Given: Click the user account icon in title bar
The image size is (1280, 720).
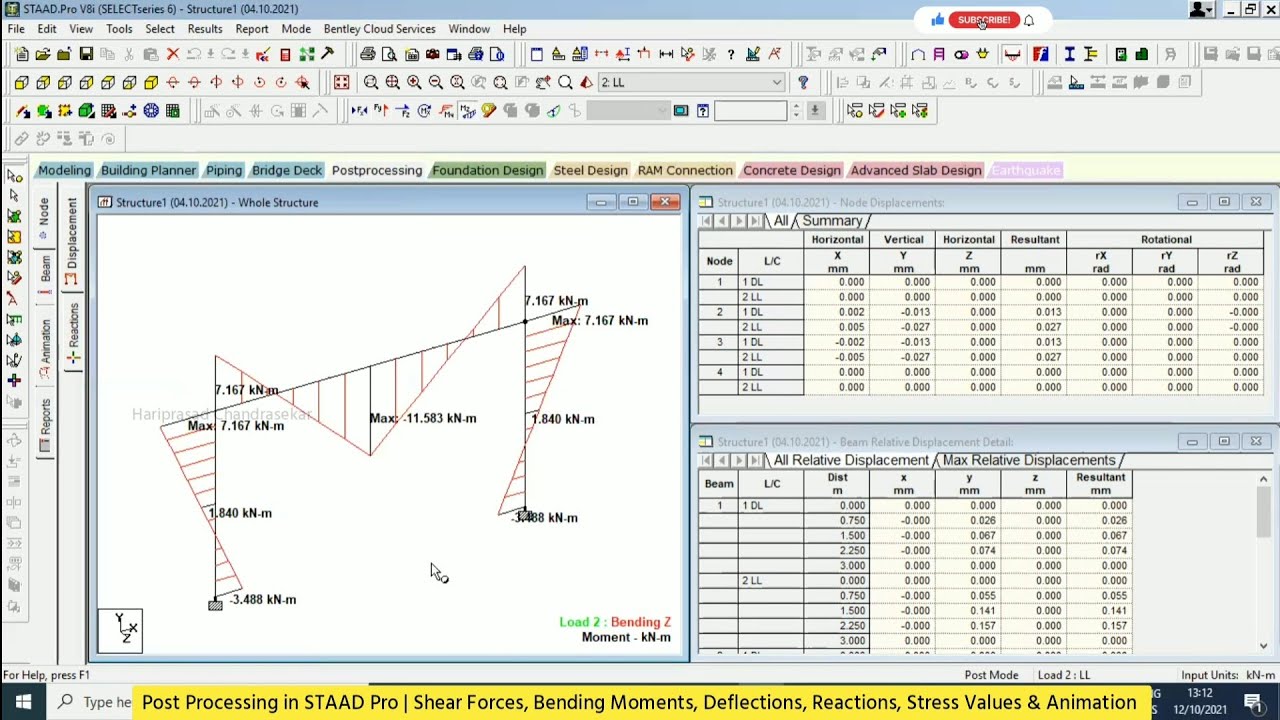Looking at the screenshot, I should [x=1201, y=10].
